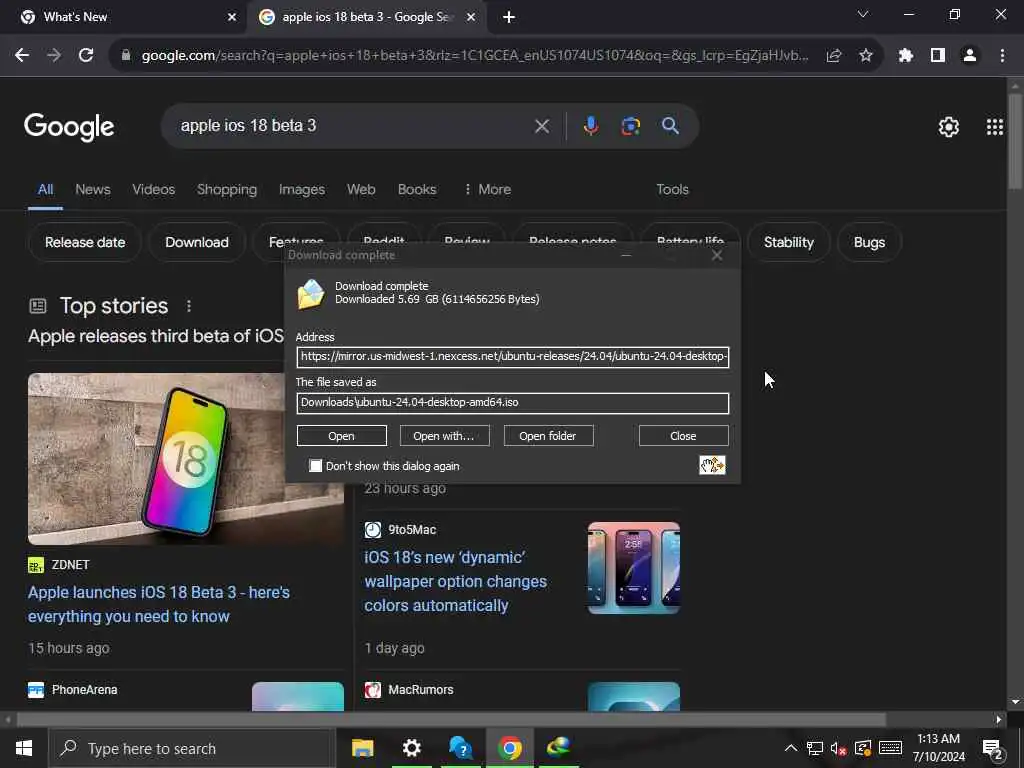Click the muted volume tray icon
The height and width of the screenshot is (768, 1024).
(x=839, y=748)
